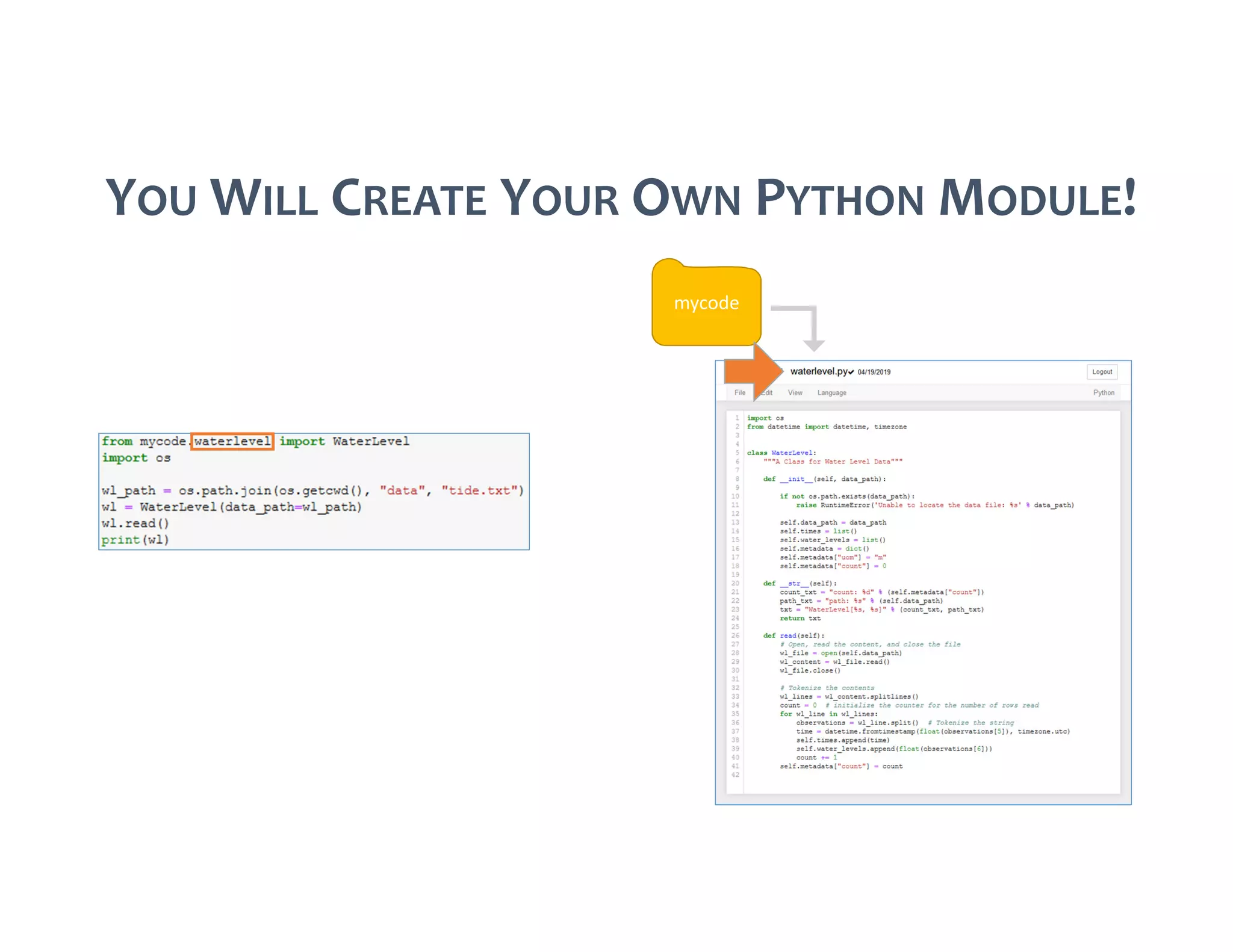The height and width of the screenshot is (952, 1233).
Task: Click the 'self.metadata = dict()' line
Action: click(824, 549)
